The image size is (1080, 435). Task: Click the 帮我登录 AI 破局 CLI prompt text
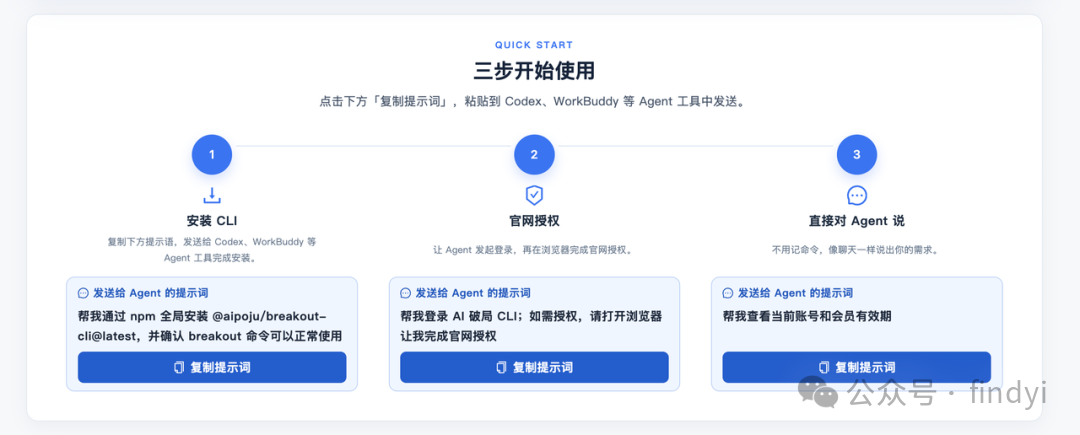[531, 326]
